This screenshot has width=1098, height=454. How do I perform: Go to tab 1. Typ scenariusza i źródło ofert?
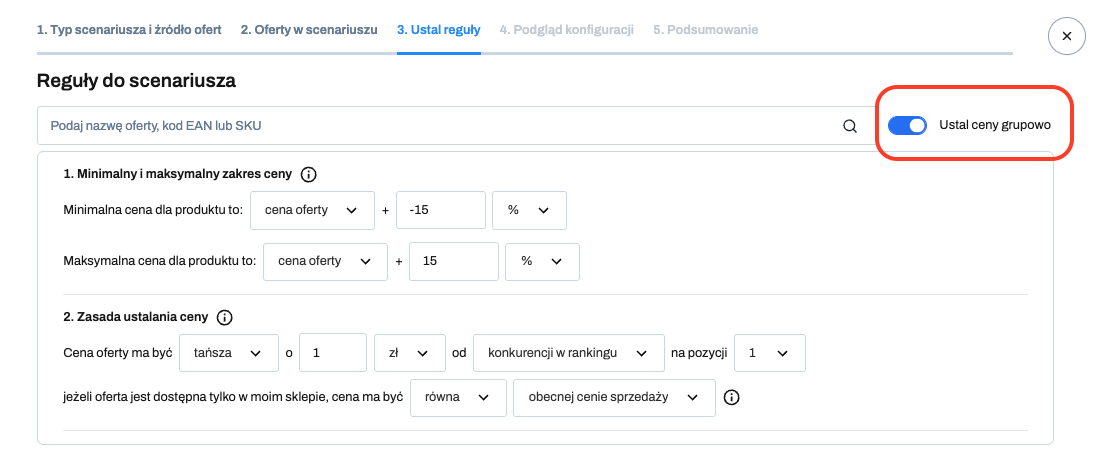click(x=129, y=30)
